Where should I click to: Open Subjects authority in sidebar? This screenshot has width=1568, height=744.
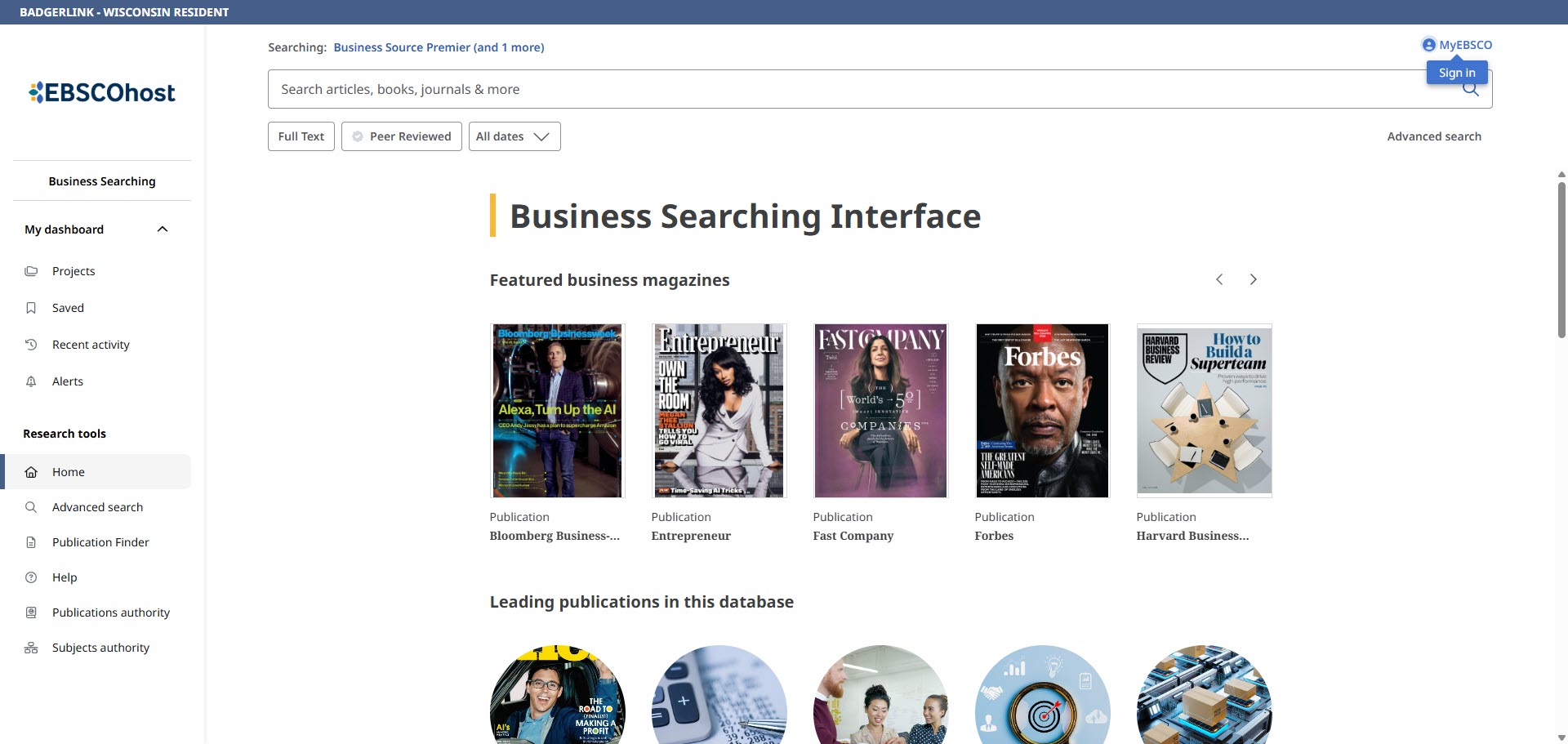[100, 648]
